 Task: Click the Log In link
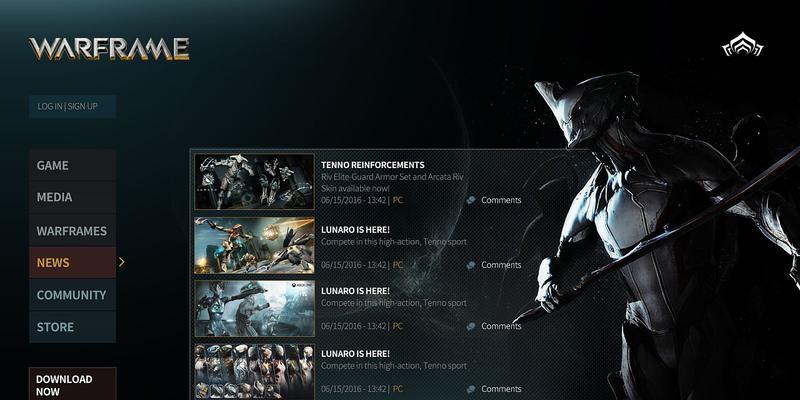49,106
